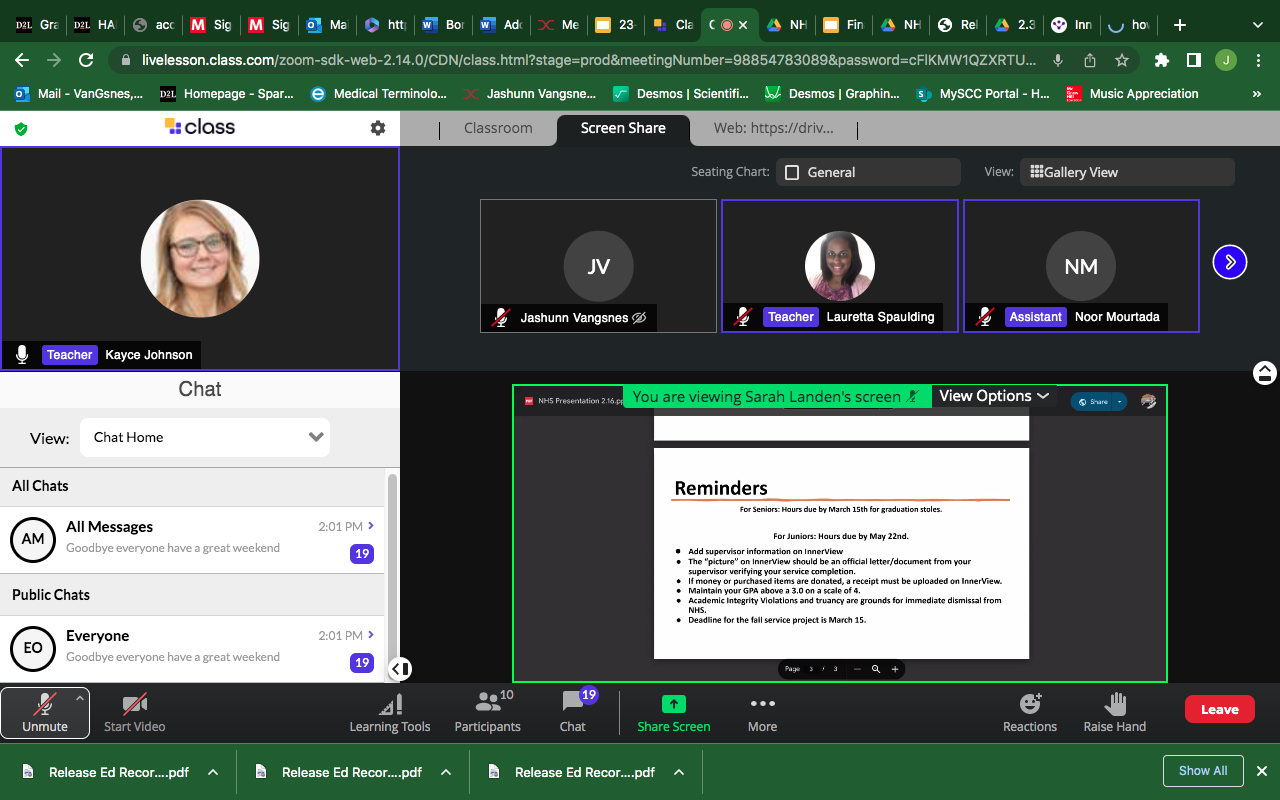Start Video with the camera icon

coord(135,712)
